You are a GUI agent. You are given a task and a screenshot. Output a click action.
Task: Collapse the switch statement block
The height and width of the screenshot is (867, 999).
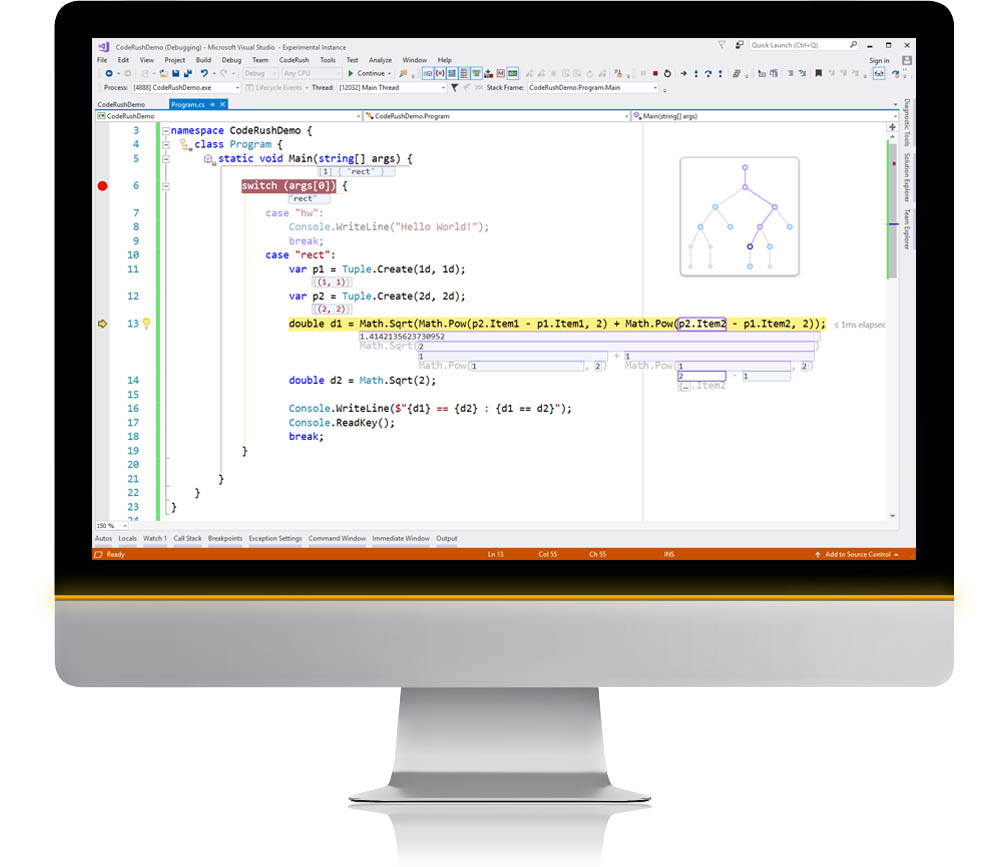pos(166,186)
